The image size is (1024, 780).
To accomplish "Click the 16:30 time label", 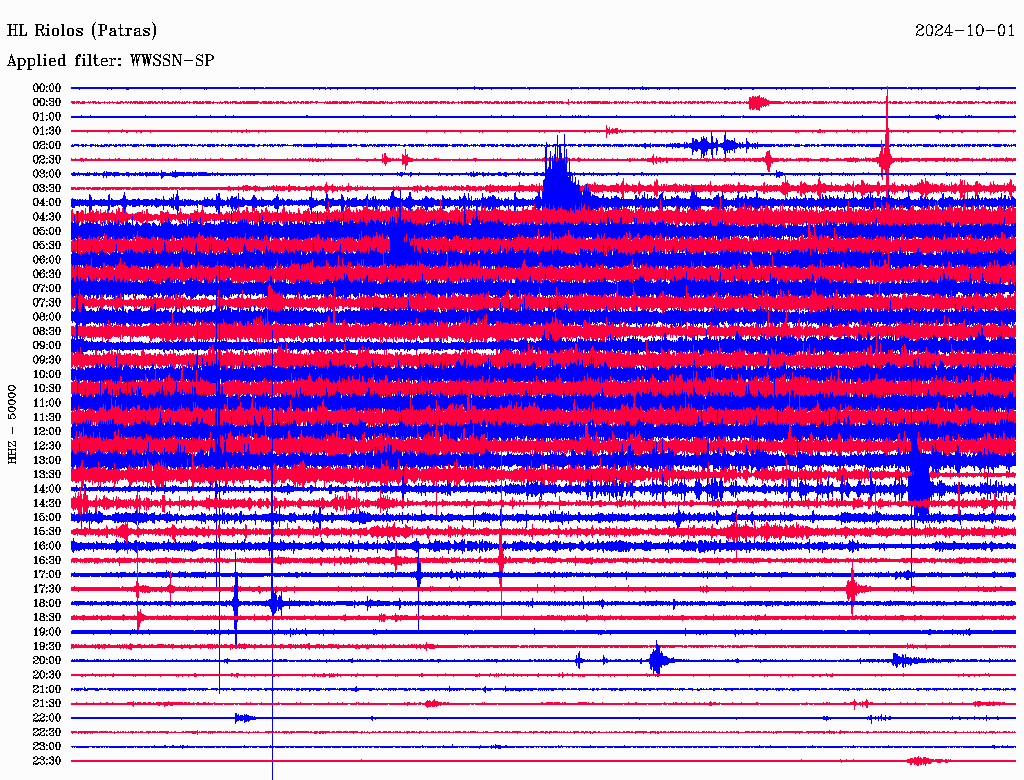I will 47,561.
